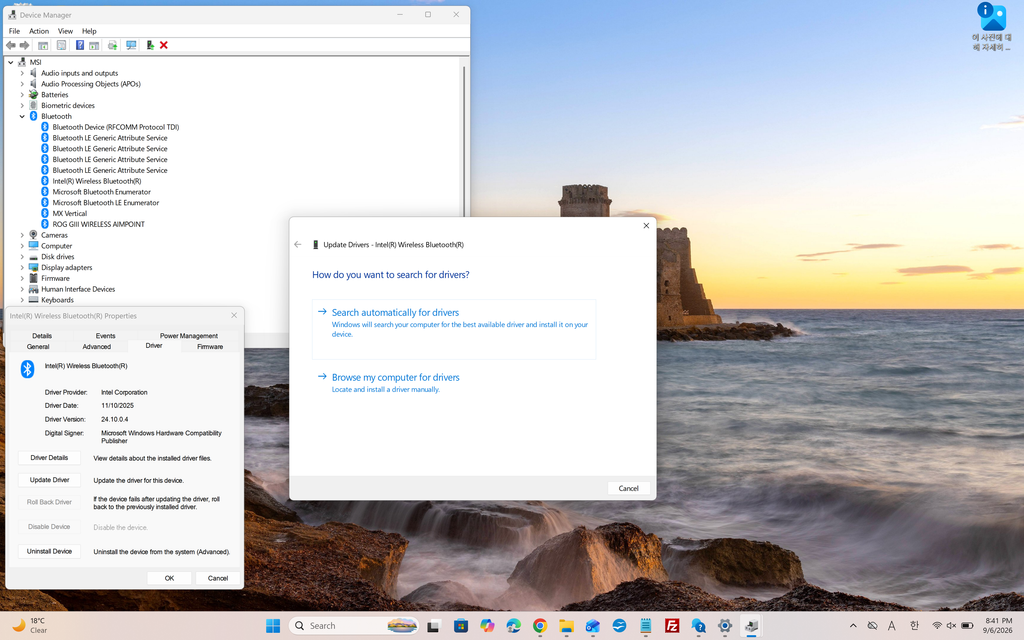The height and width of the screenshot is (640, 1024).
Task: Open the View menu in Device Manager
Action: click(65, 31)
